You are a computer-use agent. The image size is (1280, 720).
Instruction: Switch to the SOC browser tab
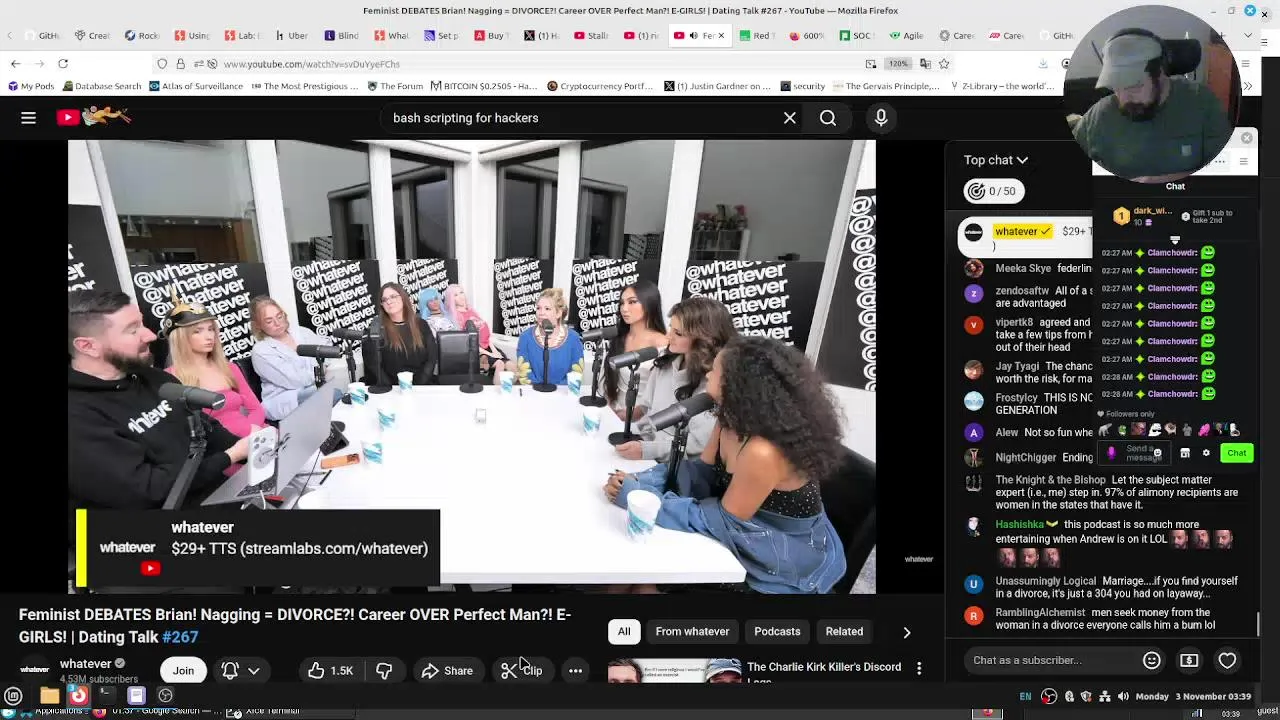[856, 36]
